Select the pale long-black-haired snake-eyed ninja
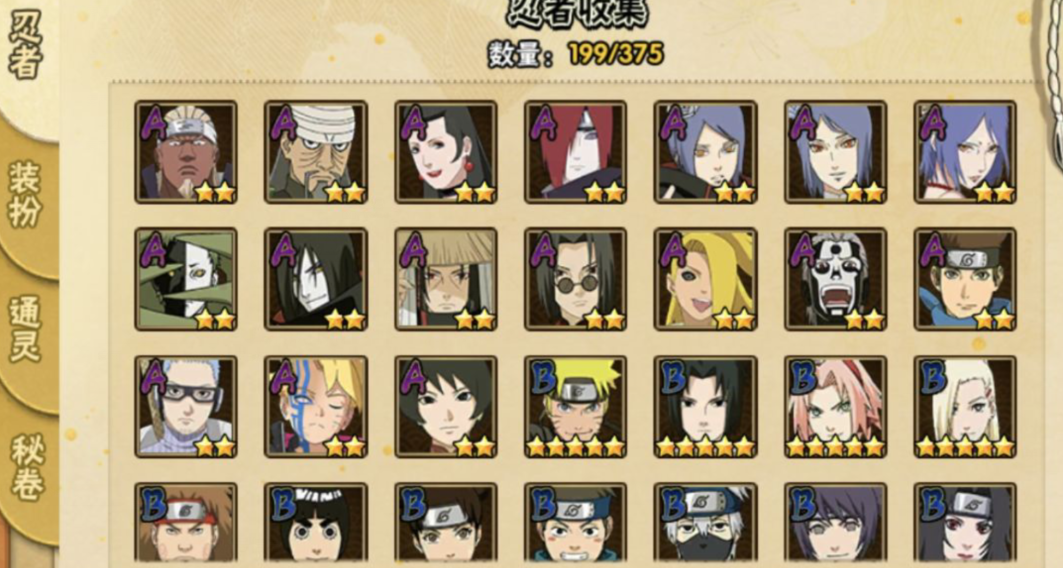 316,279
